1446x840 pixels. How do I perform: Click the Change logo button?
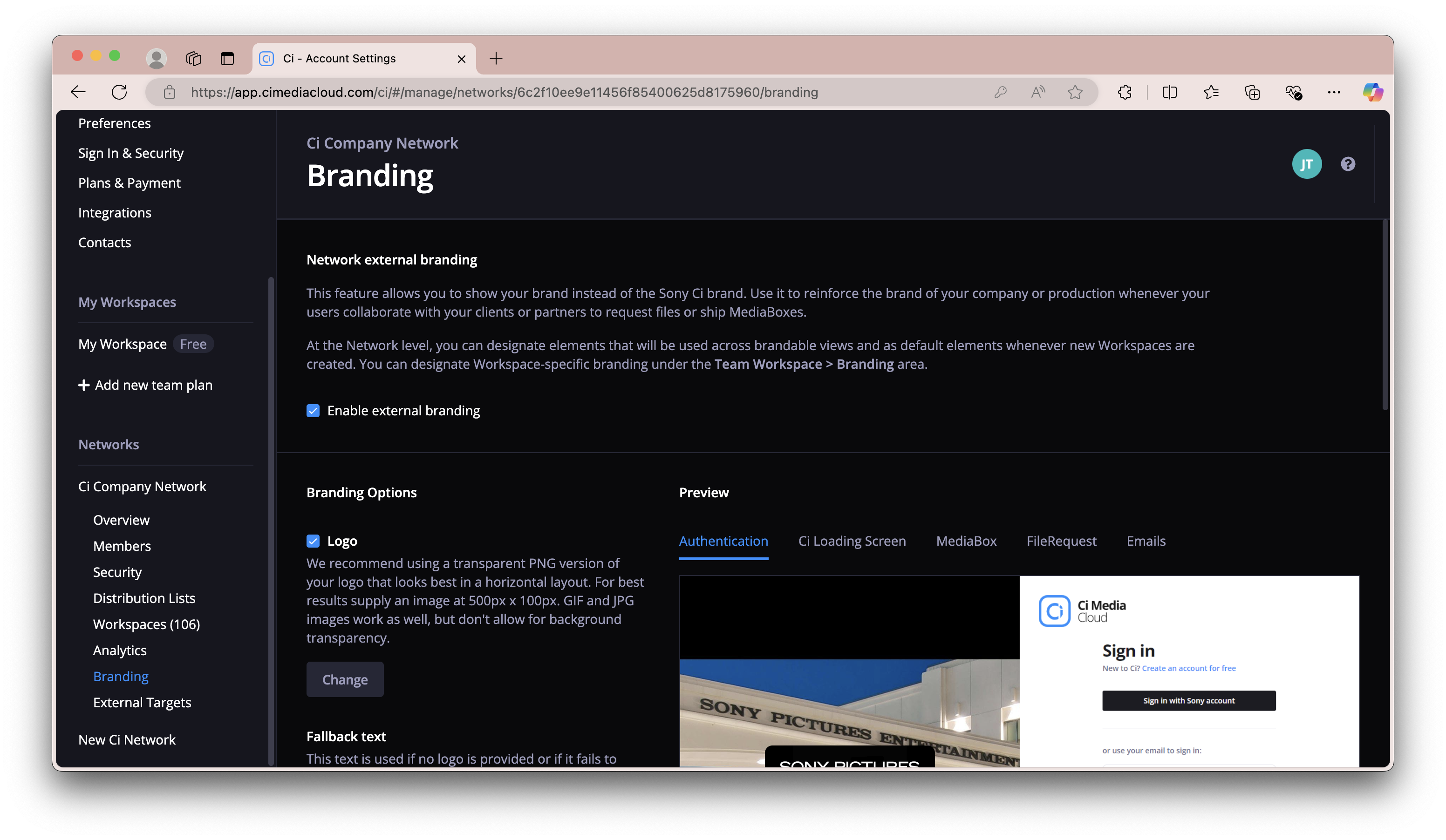tap(345, 679)
